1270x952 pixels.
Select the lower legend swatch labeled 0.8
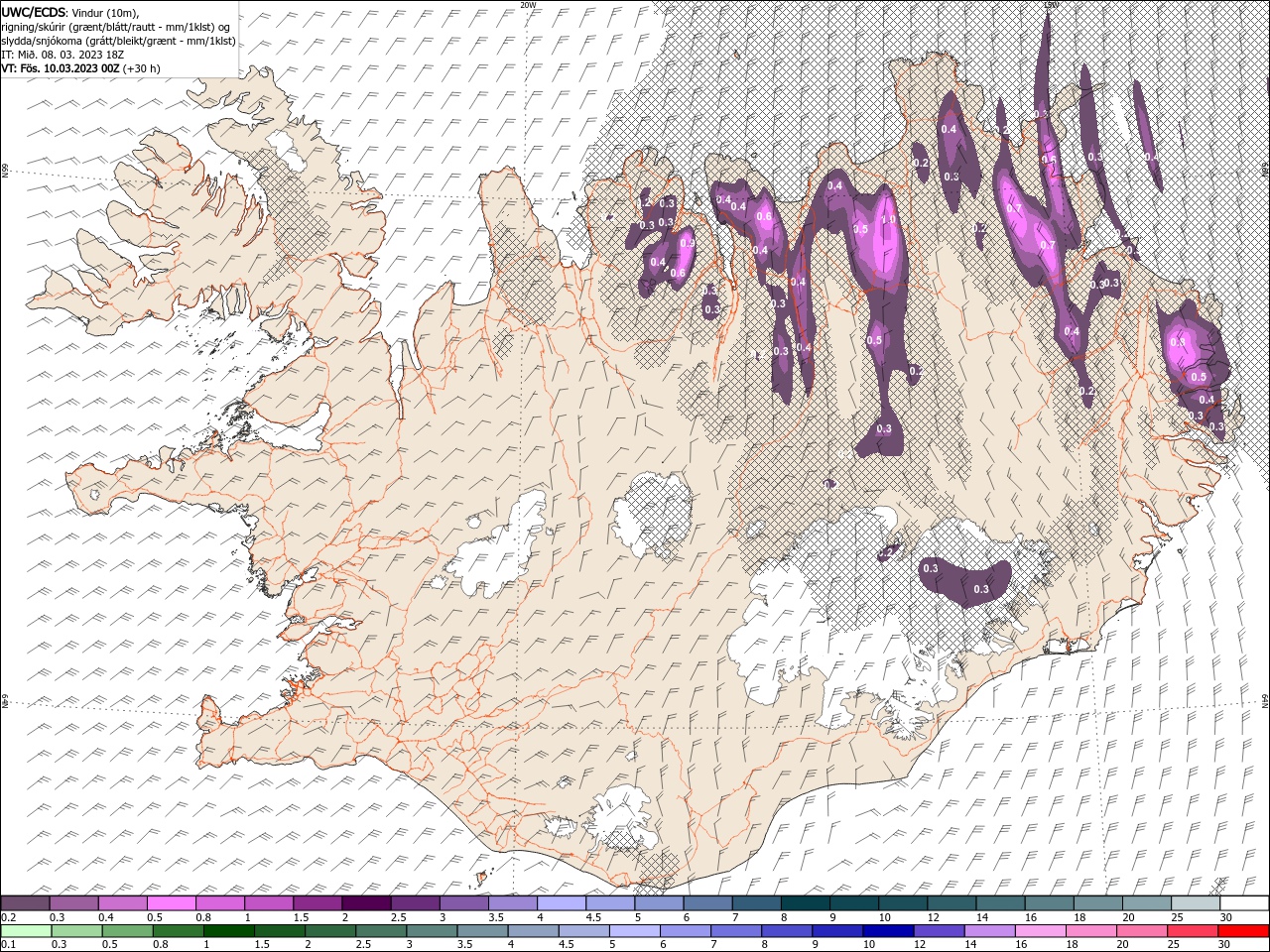pos(179,931)
